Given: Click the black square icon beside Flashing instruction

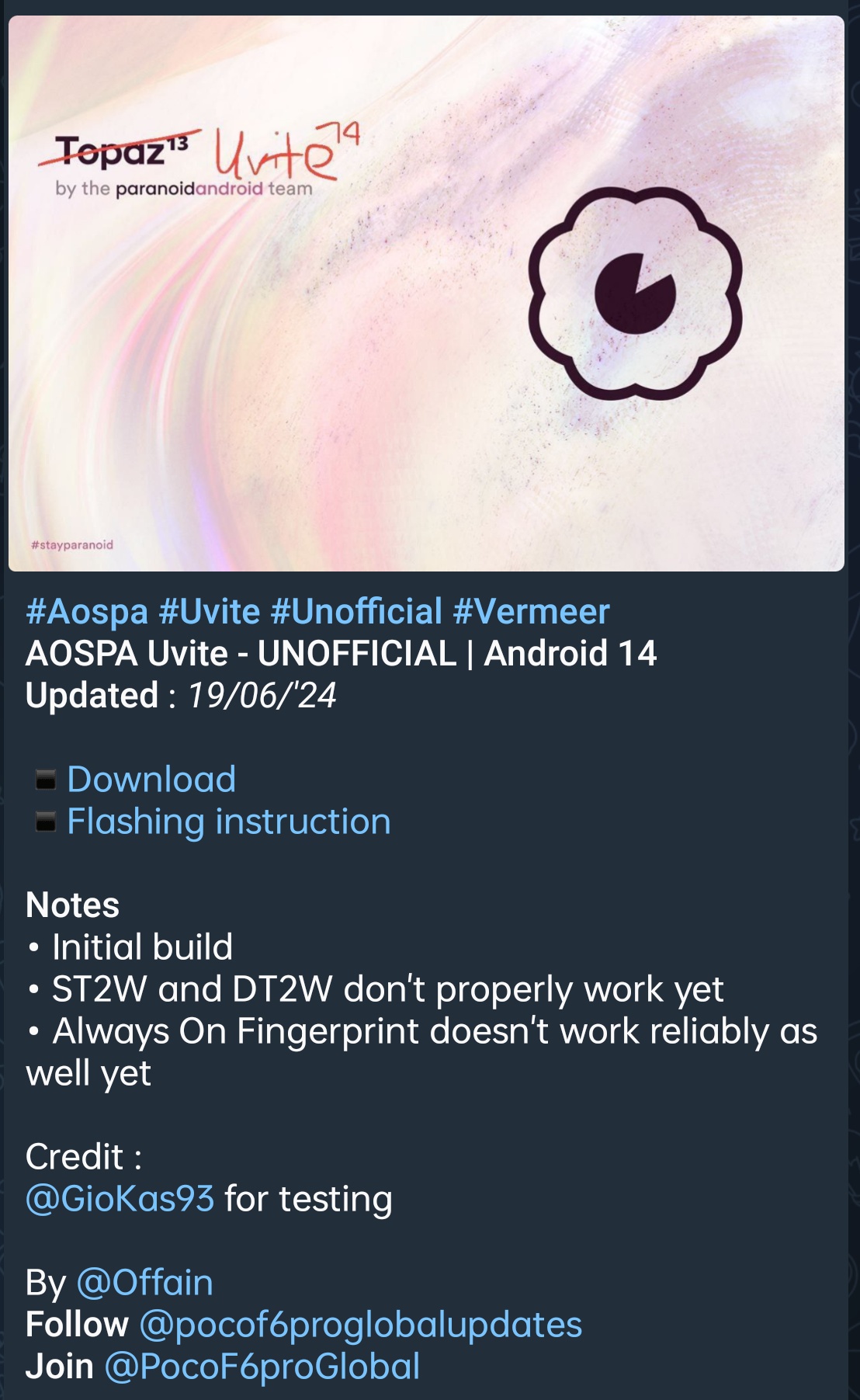Looking at the screenshot, I should click(46, 822).
